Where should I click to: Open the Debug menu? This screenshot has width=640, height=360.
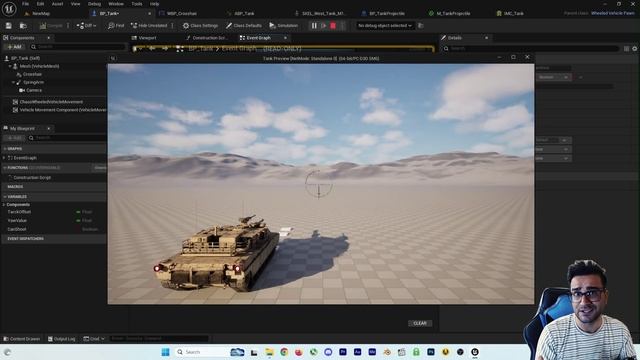click(x=94, y=4)
